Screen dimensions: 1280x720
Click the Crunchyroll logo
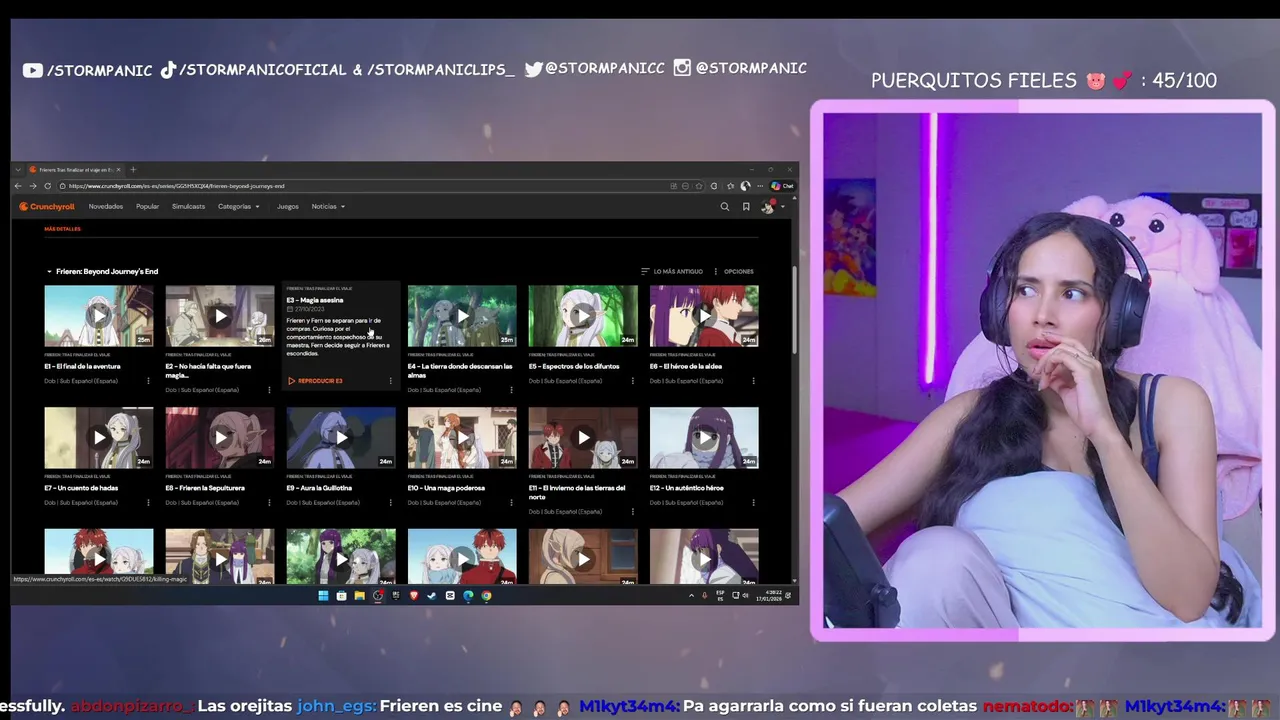[47, 207]
